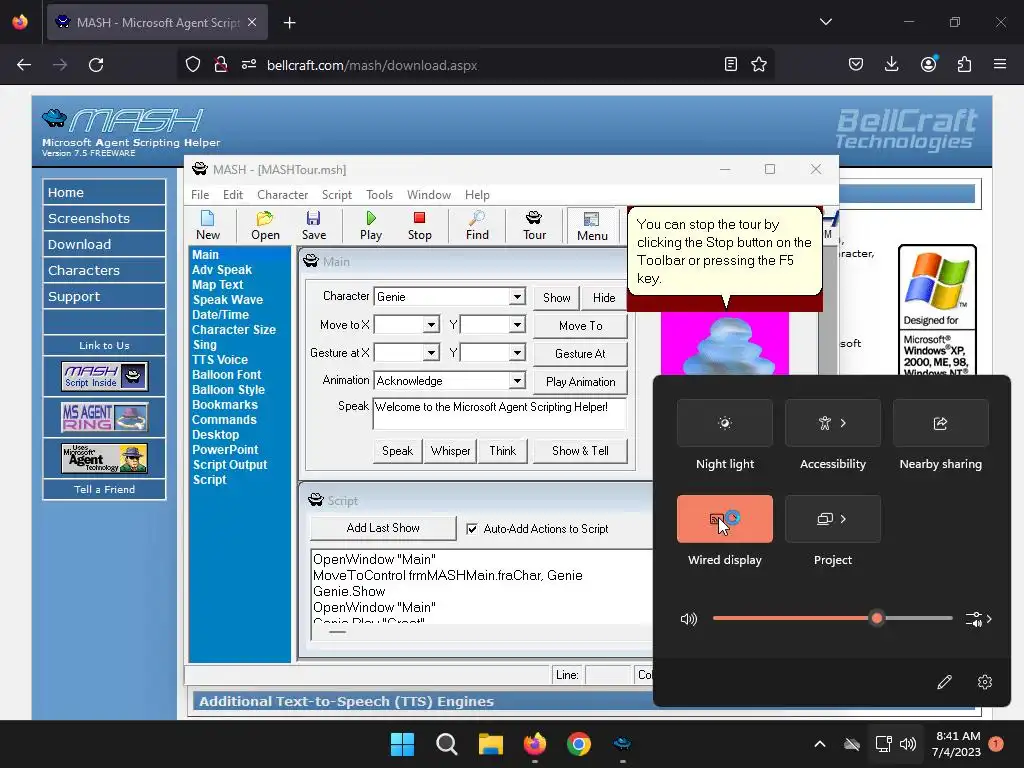Screen dimensions: 1024x768
Task: Start script with the green Play icon
Action: (371, 225)
